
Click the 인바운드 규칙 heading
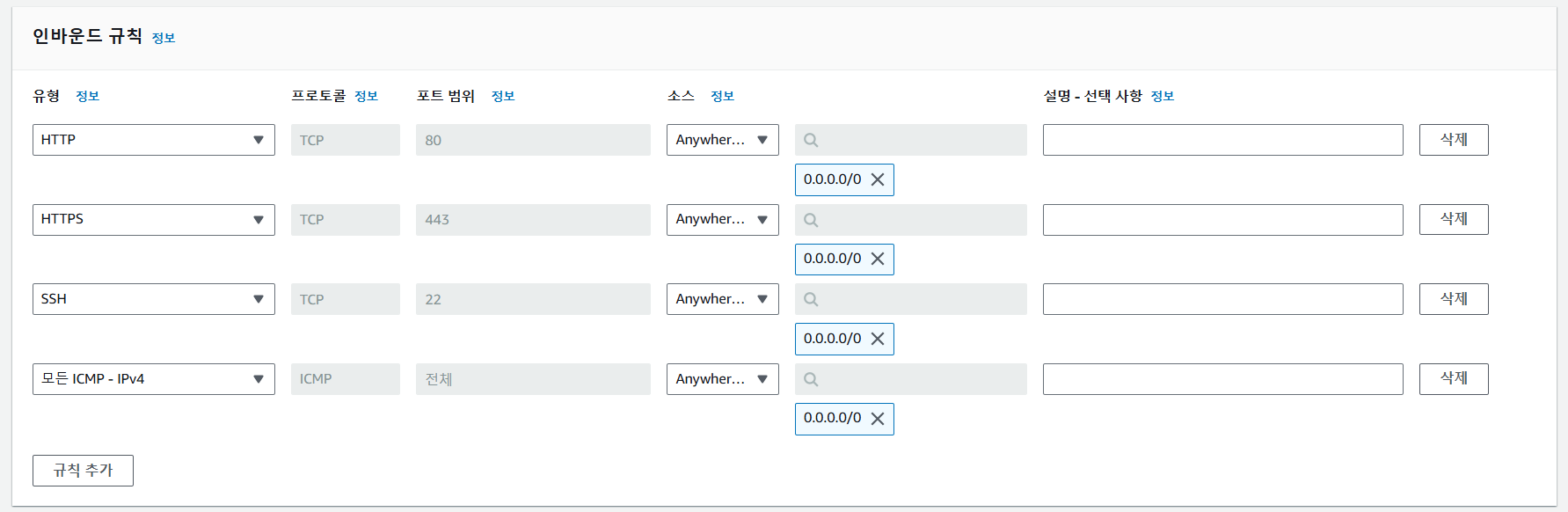(87, 36)
